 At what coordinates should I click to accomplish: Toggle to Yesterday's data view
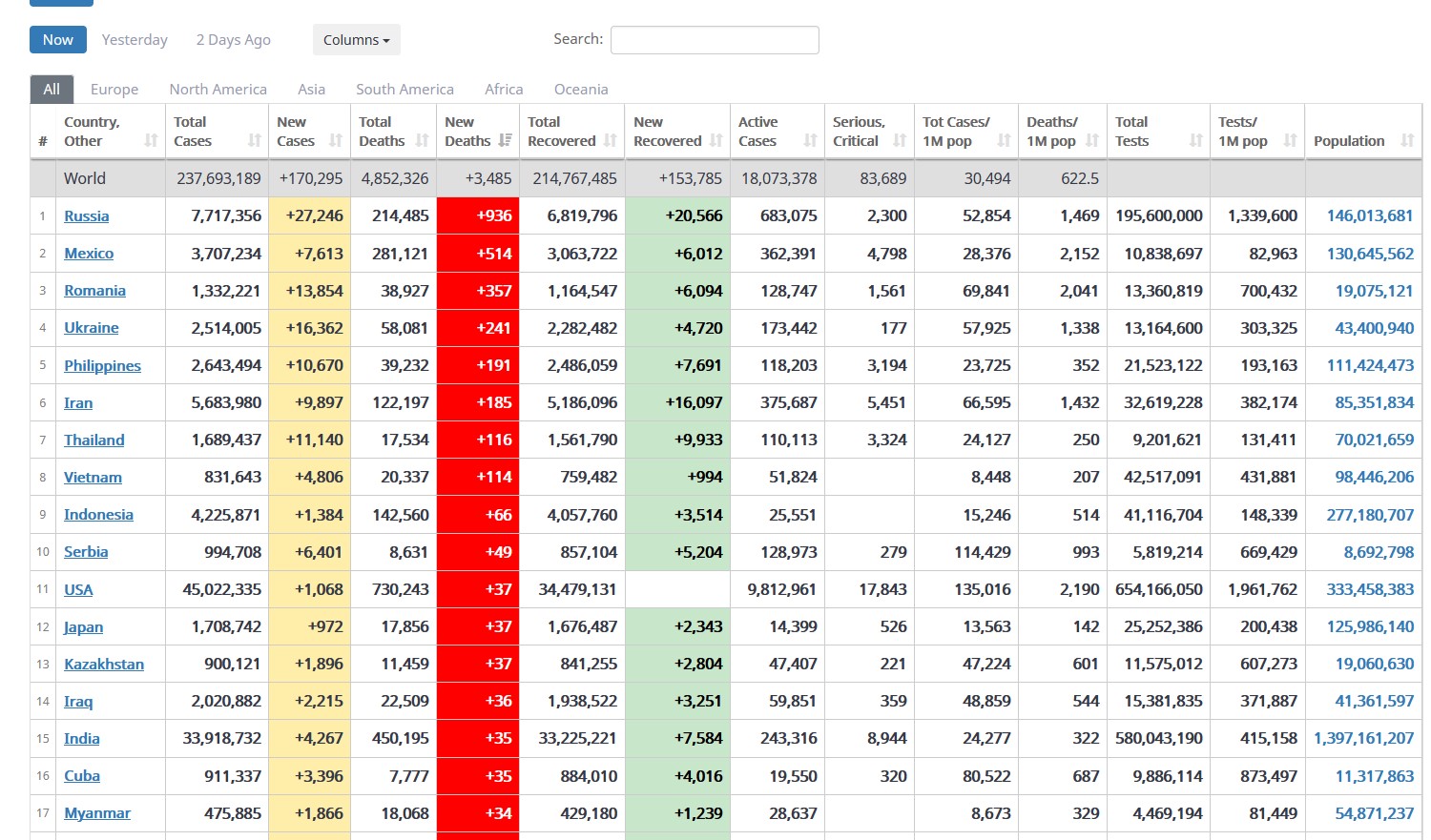pyautogui.click(x=135, y=40)
